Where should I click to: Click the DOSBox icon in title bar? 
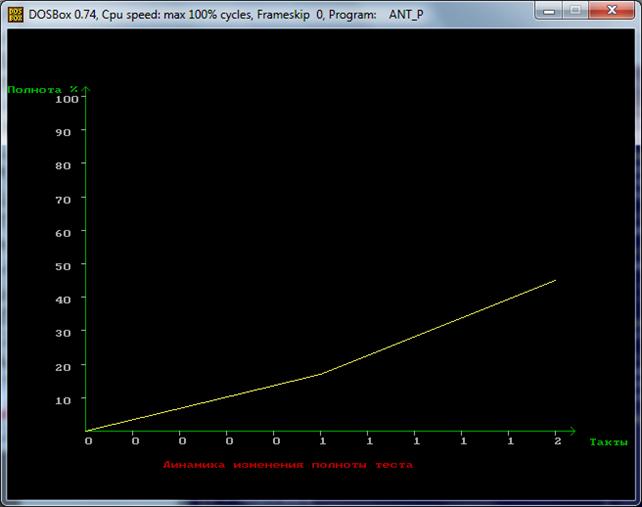(16, 14)
